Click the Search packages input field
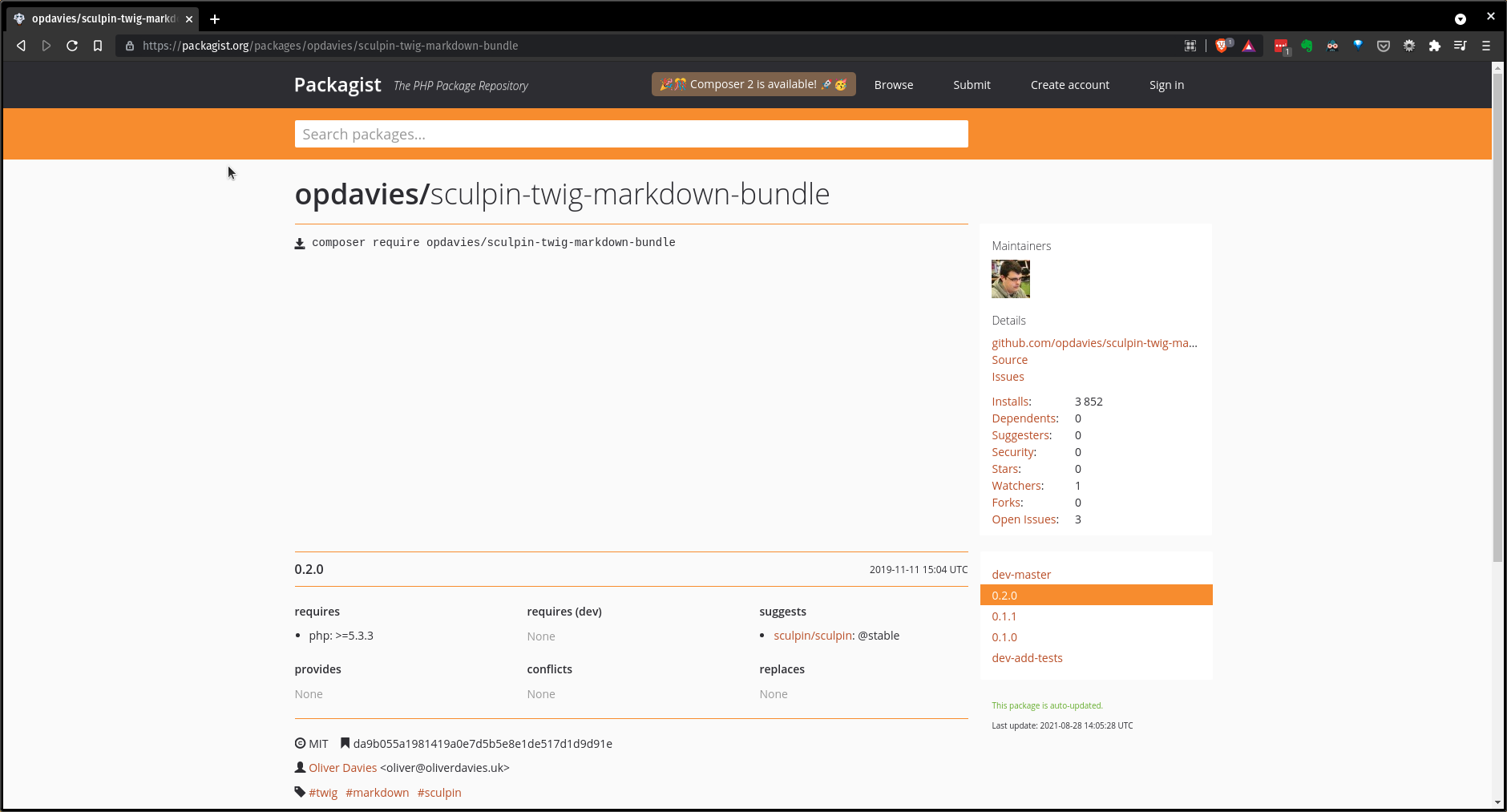This screenshot has width=1507, height=812. (631, 134)
